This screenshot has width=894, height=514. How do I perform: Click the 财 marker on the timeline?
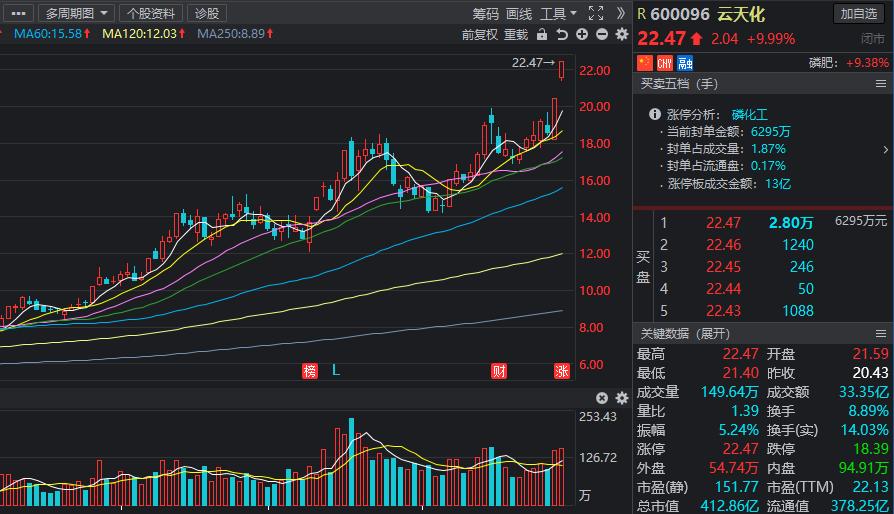(498, 371)
